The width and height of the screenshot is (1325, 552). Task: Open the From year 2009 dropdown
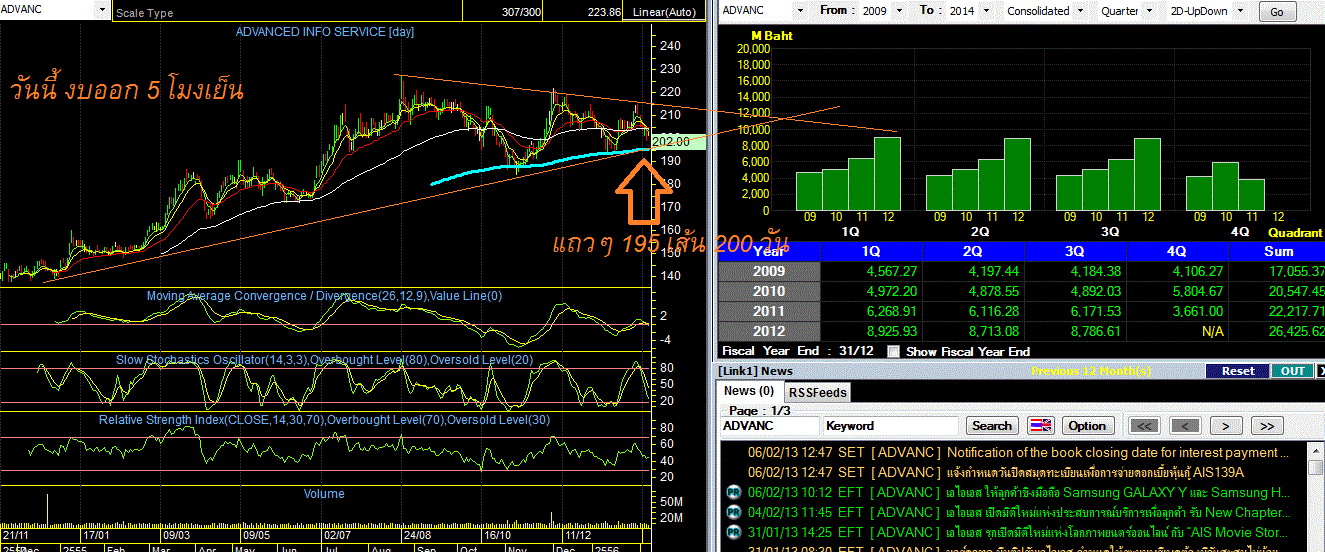[x=900, y=11]
